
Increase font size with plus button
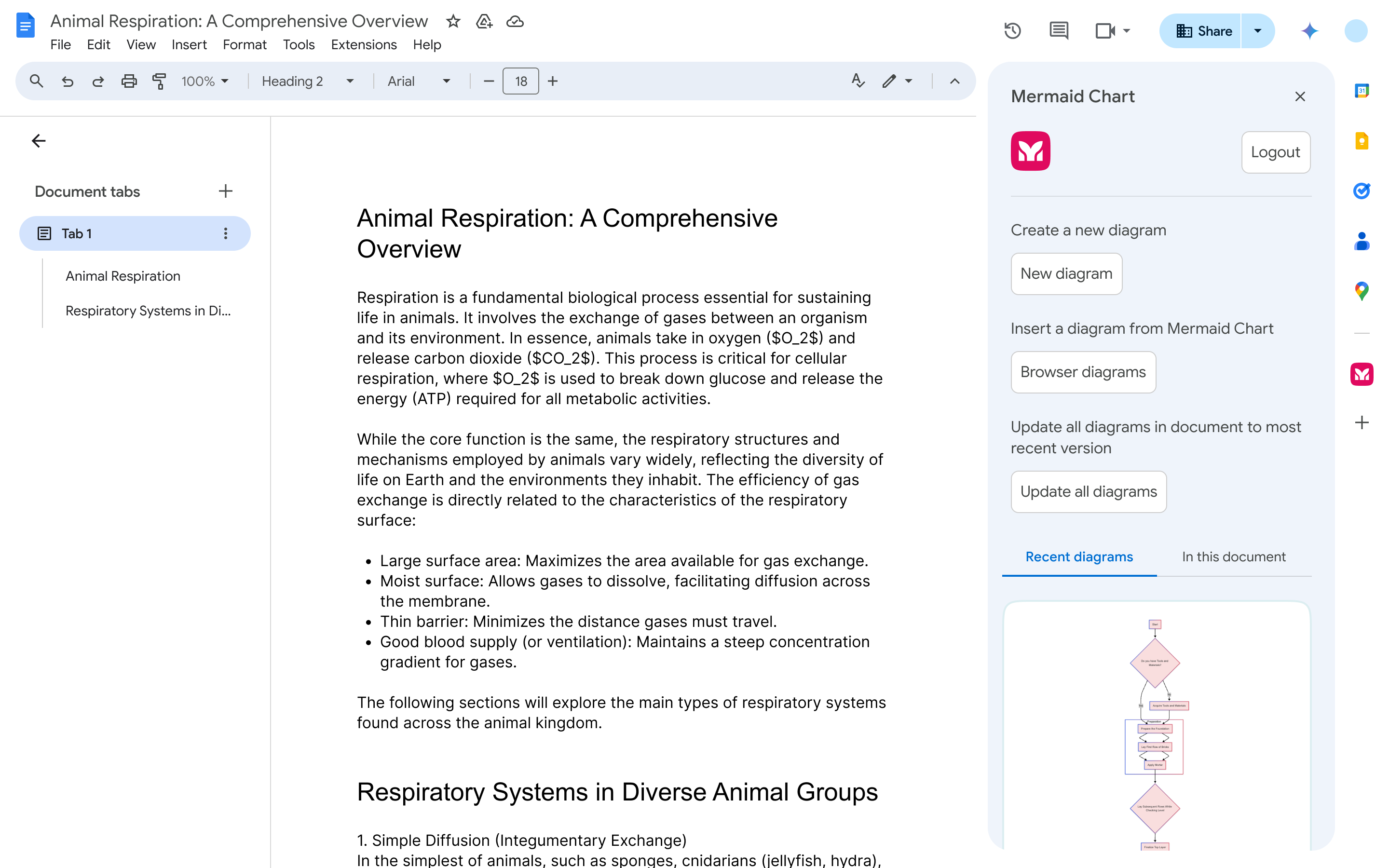click(553, 81)
